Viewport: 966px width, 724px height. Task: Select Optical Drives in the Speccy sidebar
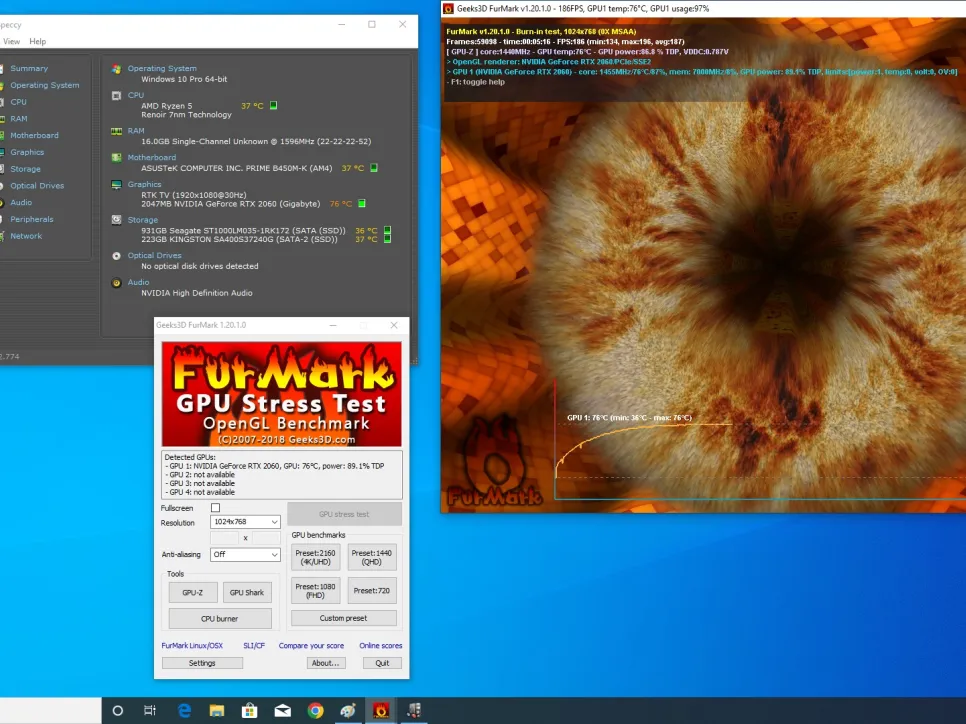[x=37, y=185]
